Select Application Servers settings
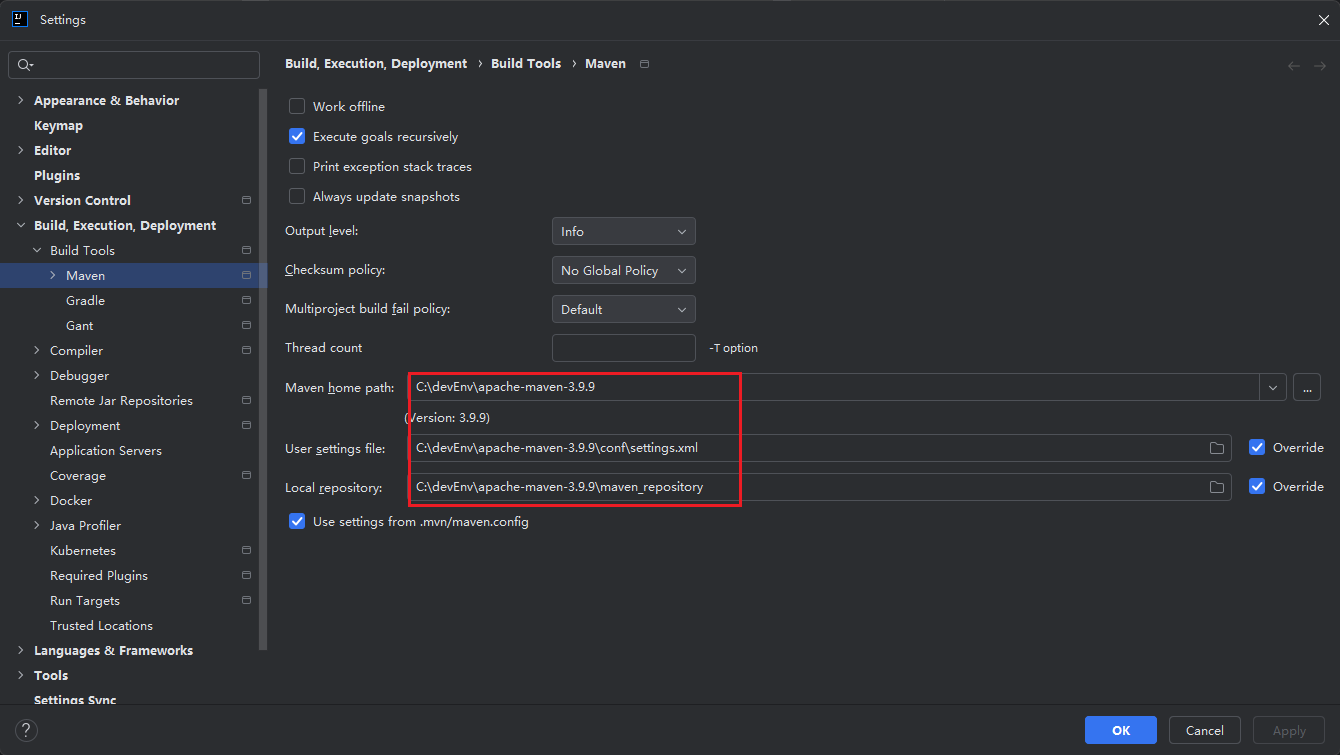 pyautogui.click(x=106, y=451)
